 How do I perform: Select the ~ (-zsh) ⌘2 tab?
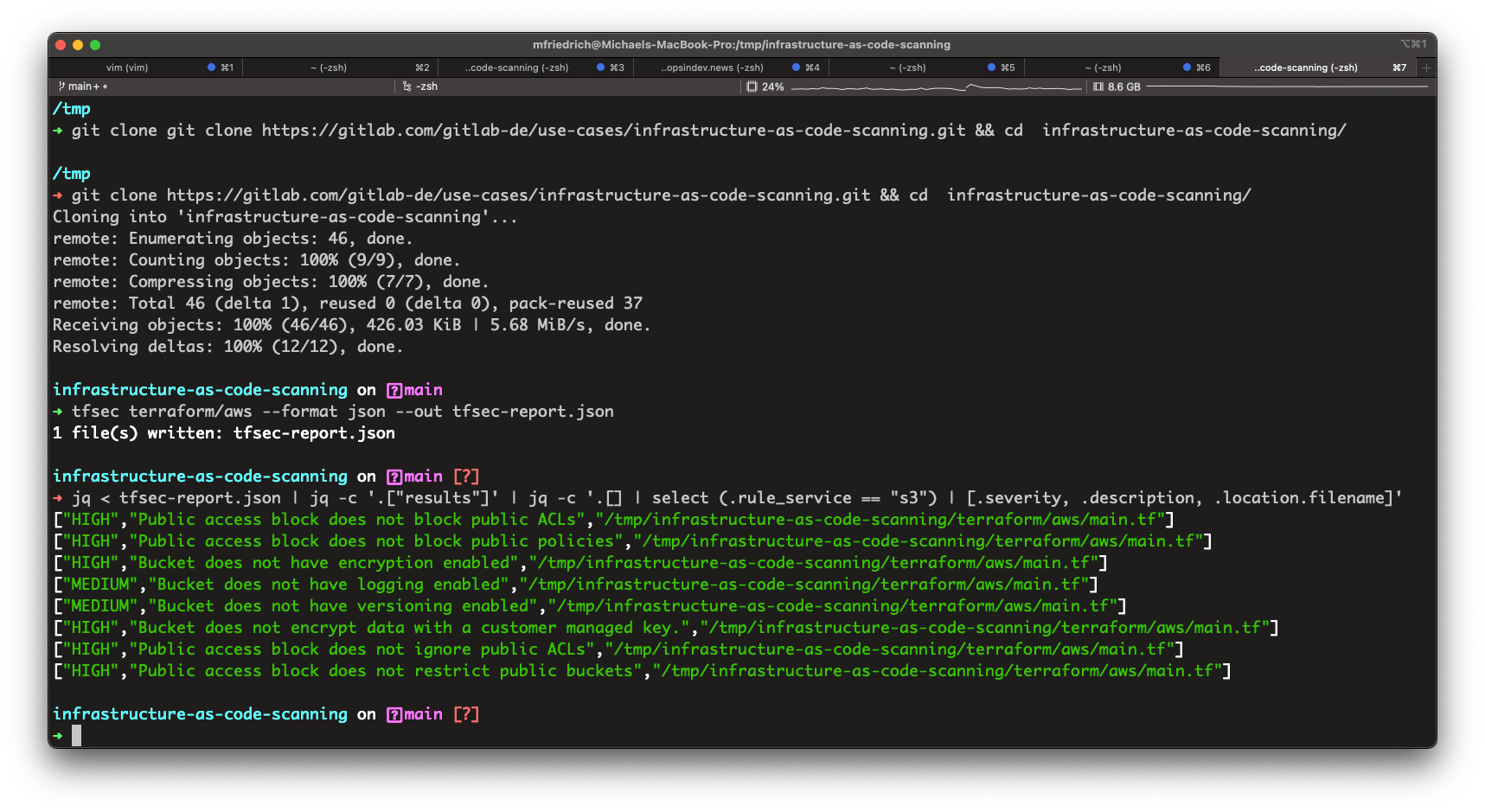[x=330, y=67]
